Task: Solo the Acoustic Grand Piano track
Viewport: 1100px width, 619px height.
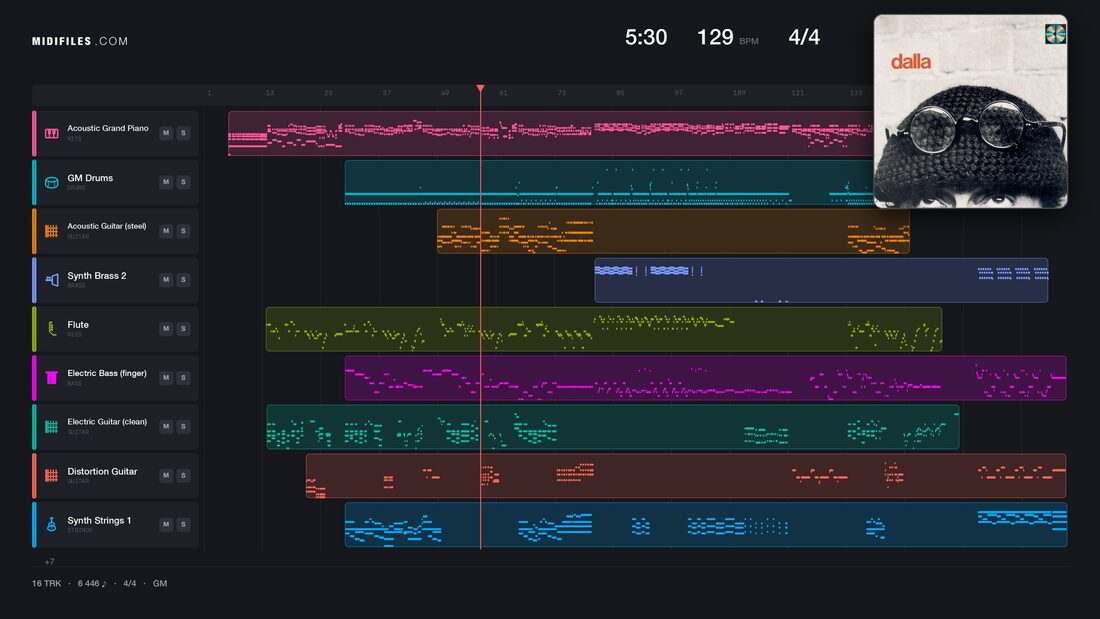Action: (183, 133)
